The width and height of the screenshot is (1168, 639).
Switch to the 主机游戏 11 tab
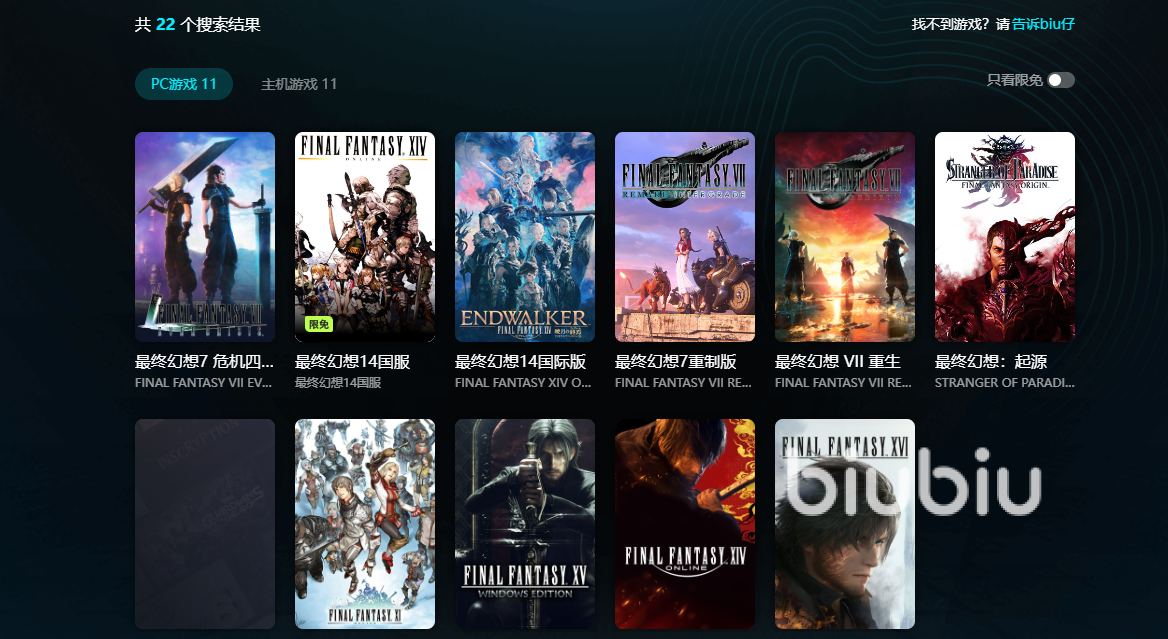coord(299,84)
